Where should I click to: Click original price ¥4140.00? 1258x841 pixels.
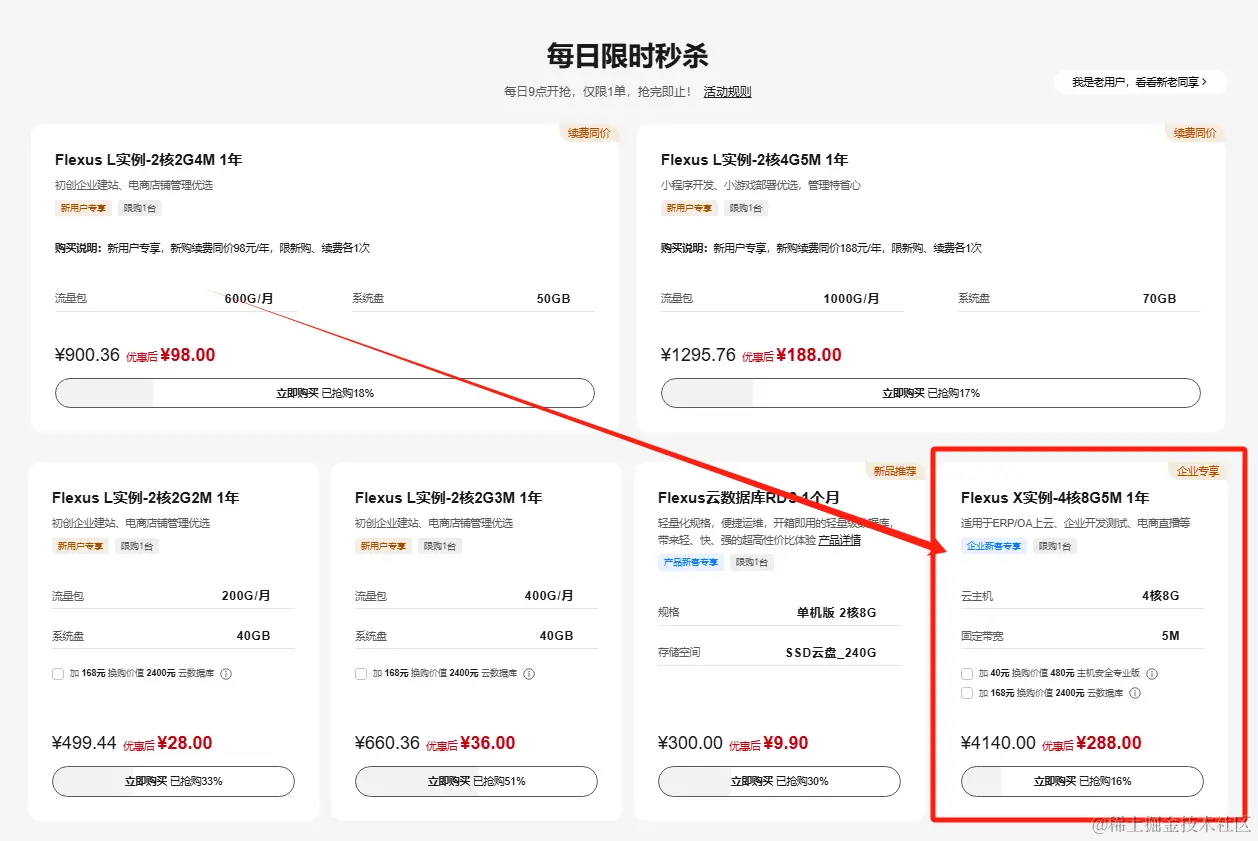998,743
